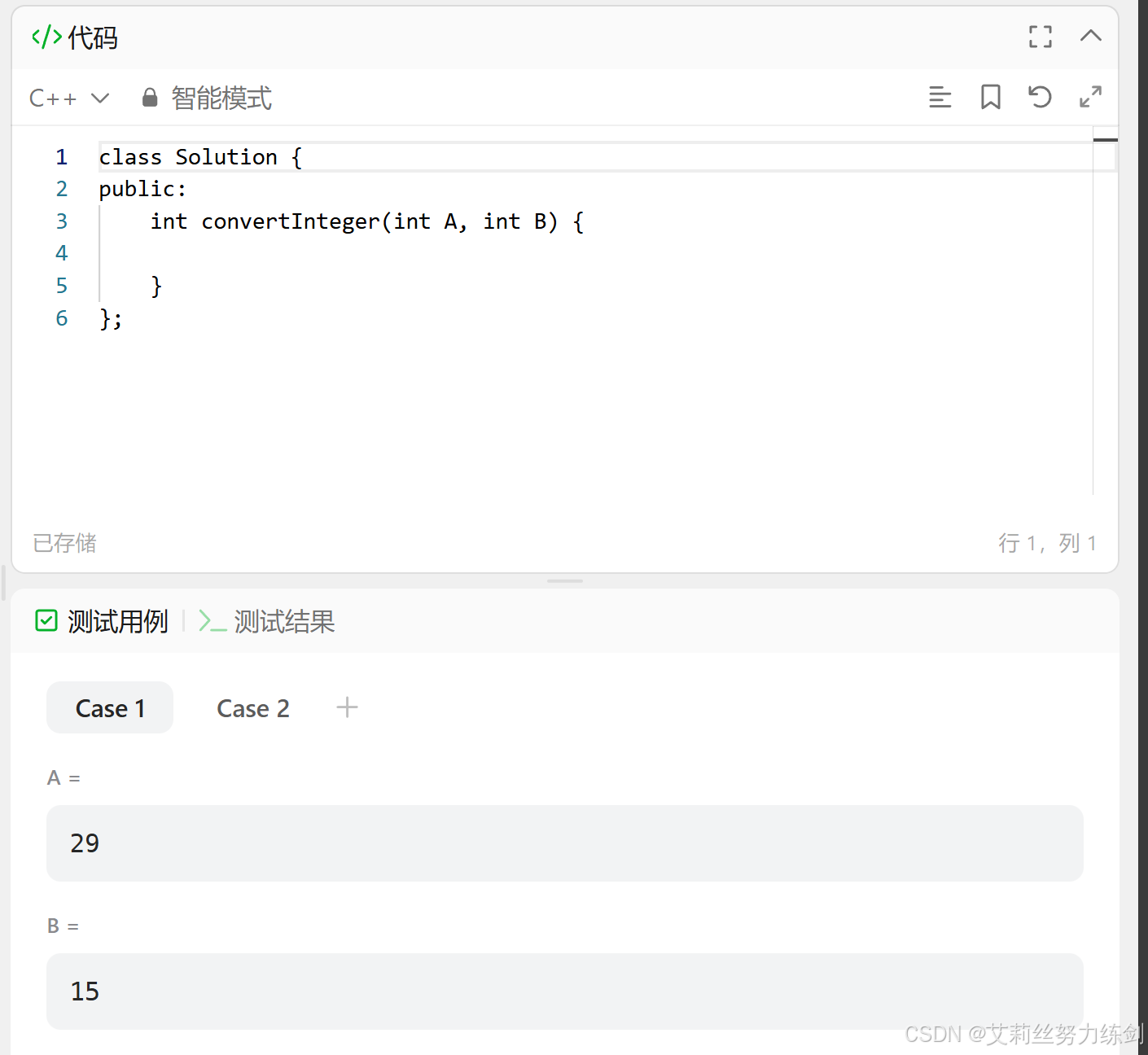The width and height of the screenshot is (1148, 1055).
Task: Toggle the smart mode lock icon
Action: tap(150, 98)
